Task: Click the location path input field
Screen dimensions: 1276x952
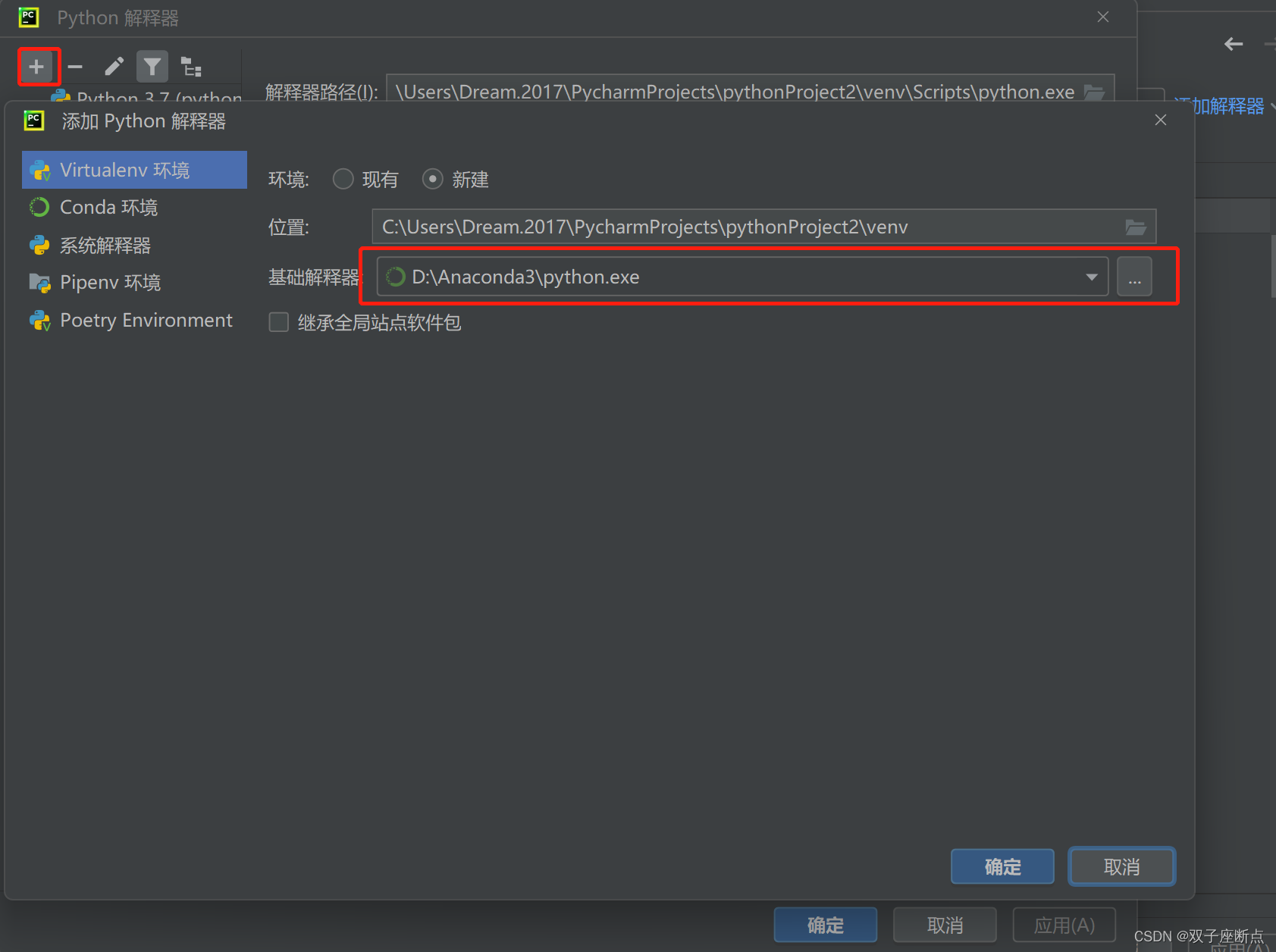Action: pyautogui.click(x=764, y=227)
